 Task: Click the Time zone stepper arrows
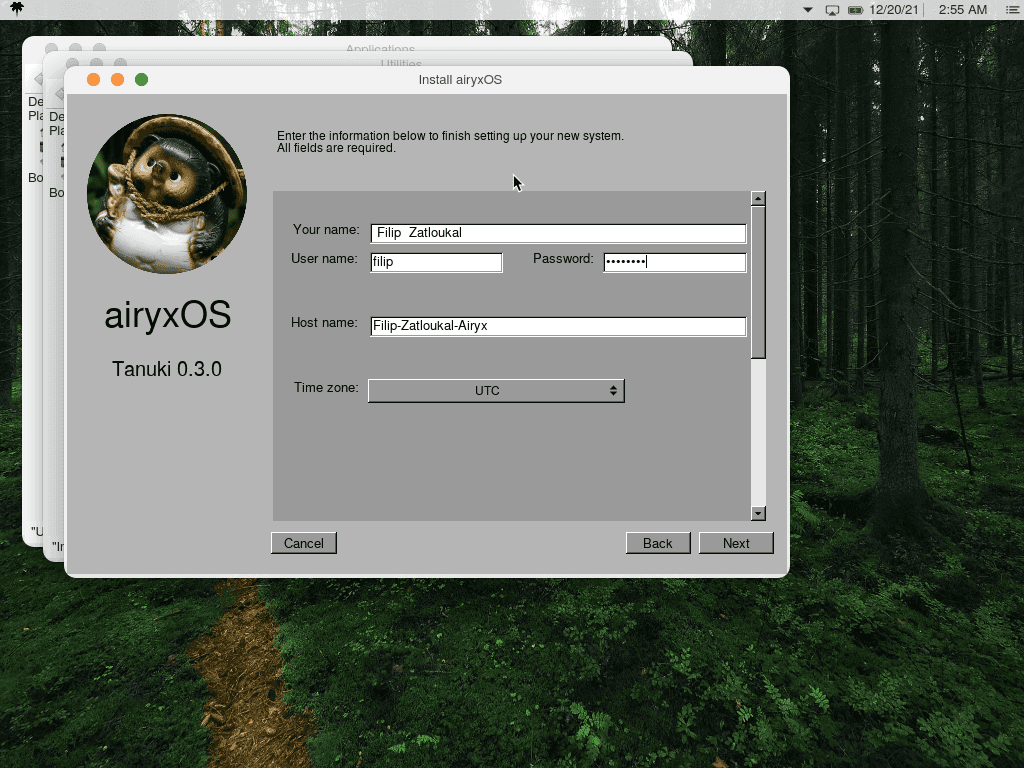click(612, 390)
